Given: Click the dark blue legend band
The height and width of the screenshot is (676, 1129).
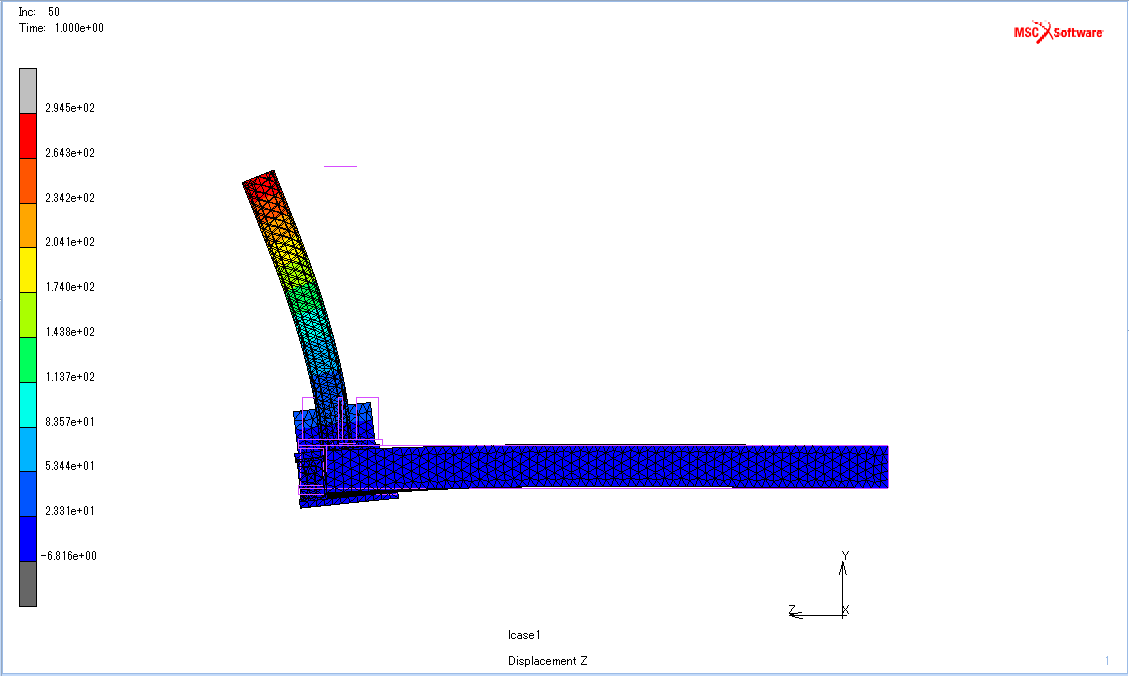Looking at the screenshot, I should pyautogui.click(x=27, y=538).
